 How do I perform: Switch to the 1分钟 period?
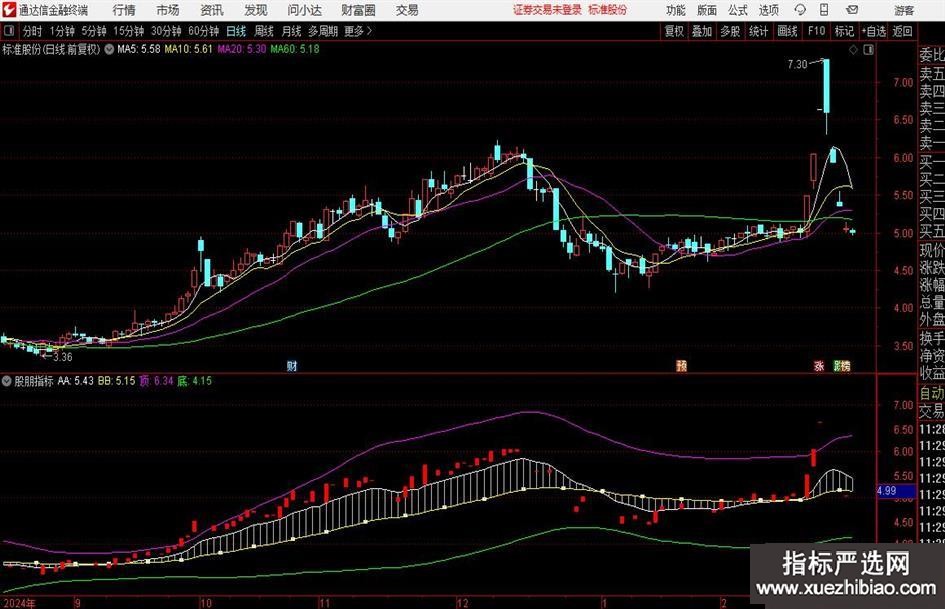pyautogui.click(x=61, y=31)
